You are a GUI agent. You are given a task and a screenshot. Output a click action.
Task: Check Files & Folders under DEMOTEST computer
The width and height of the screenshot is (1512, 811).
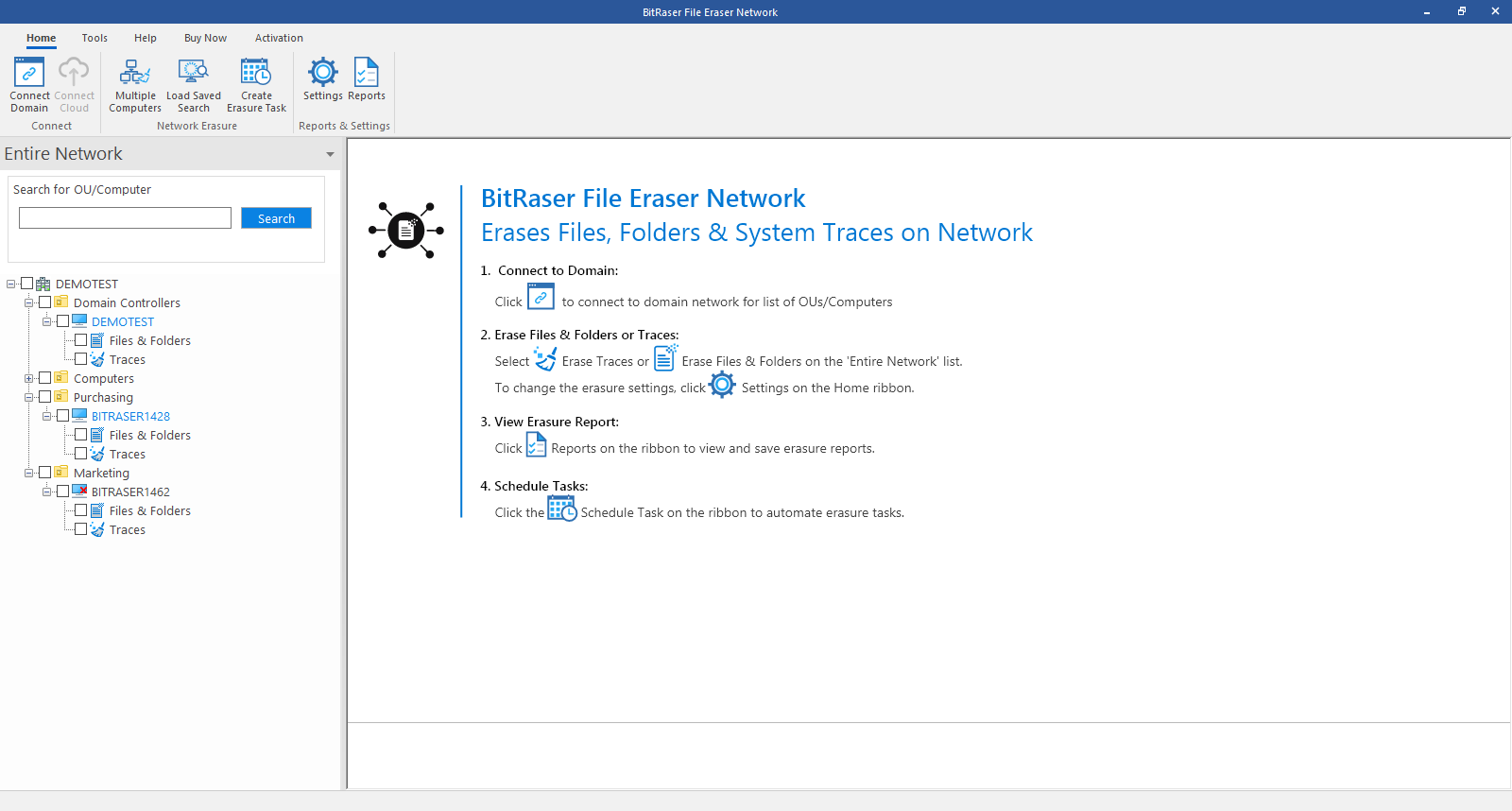80,340
